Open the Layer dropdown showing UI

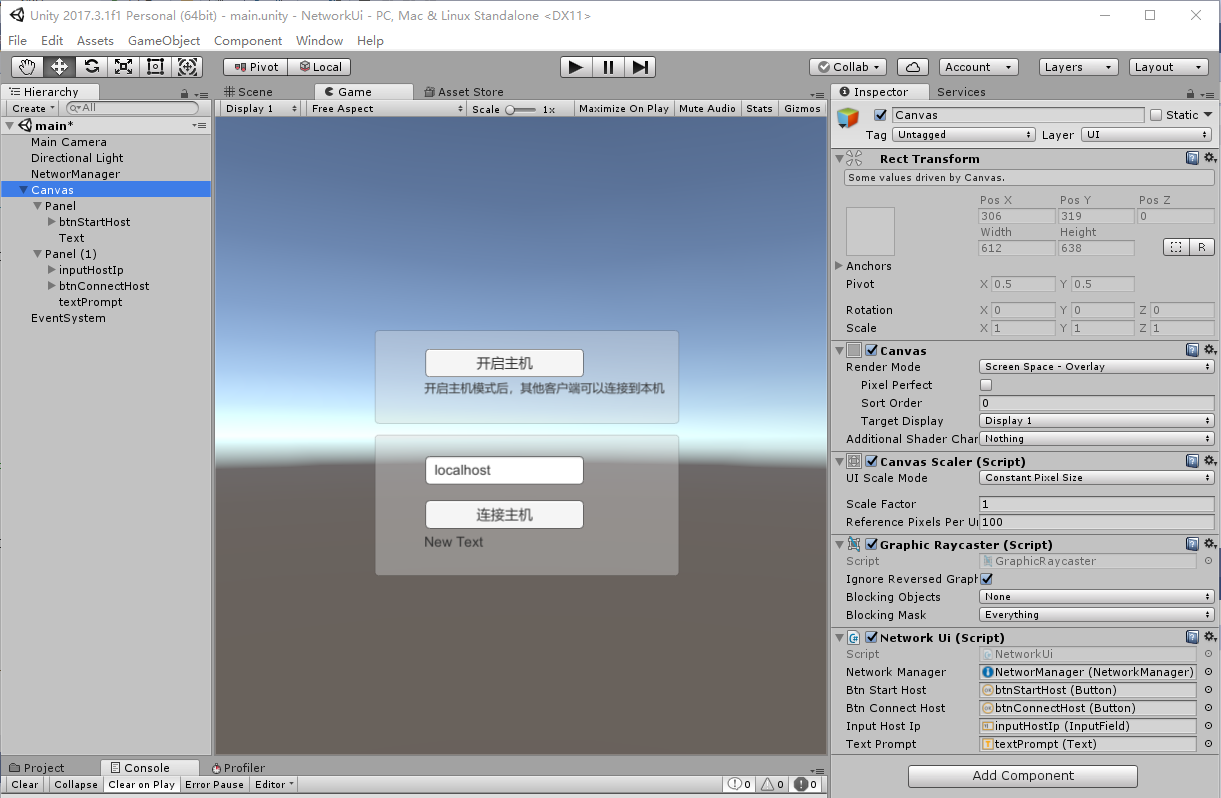[1147, 135]
